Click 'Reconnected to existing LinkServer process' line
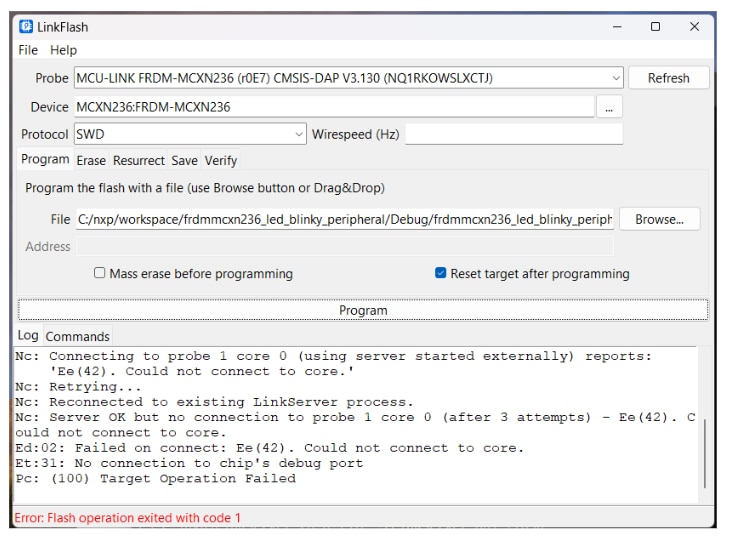Image resolution: width=729 pixels, height=541 pixels. coord(214,402)
